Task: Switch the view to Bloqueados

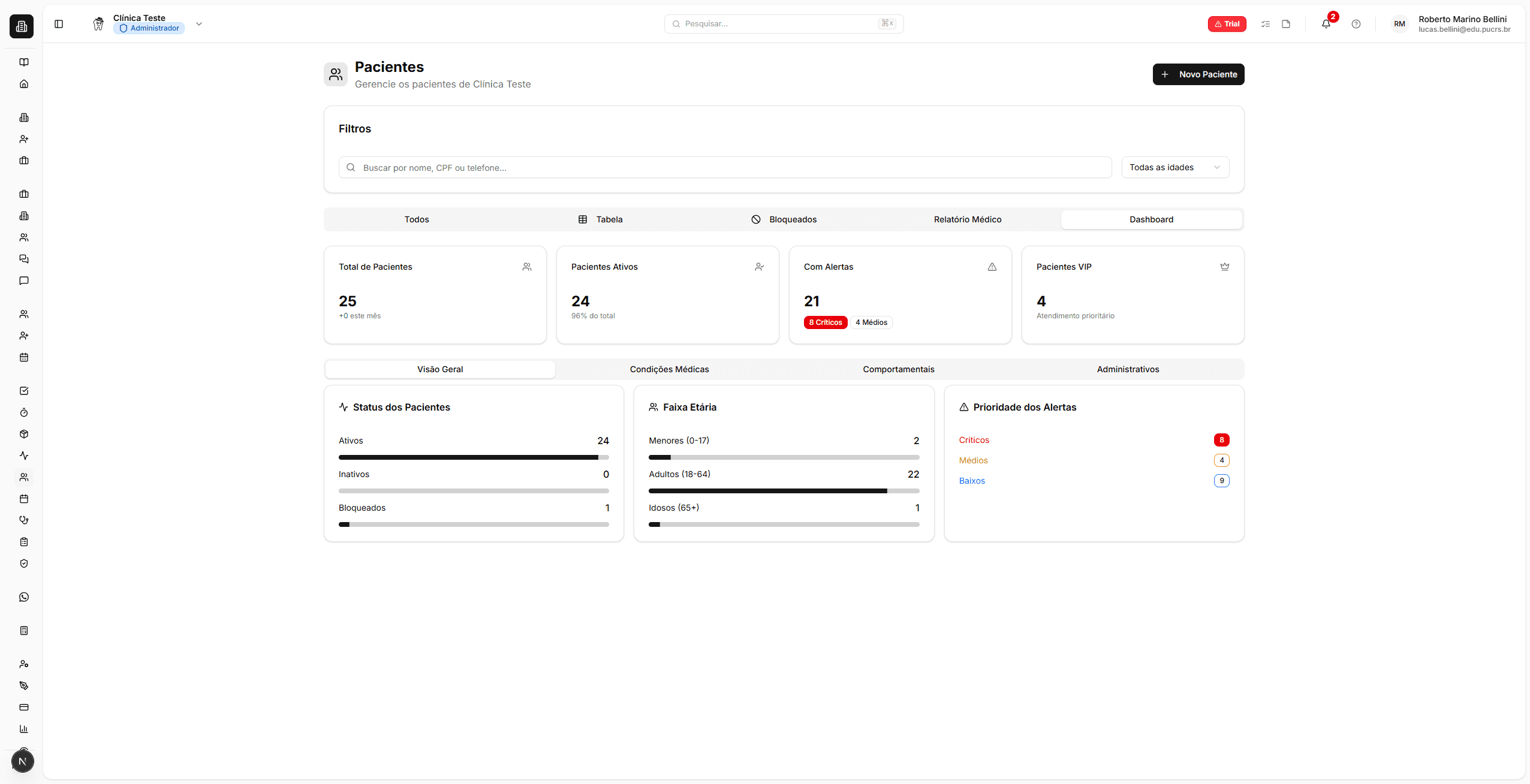Action: coord(784,219)
